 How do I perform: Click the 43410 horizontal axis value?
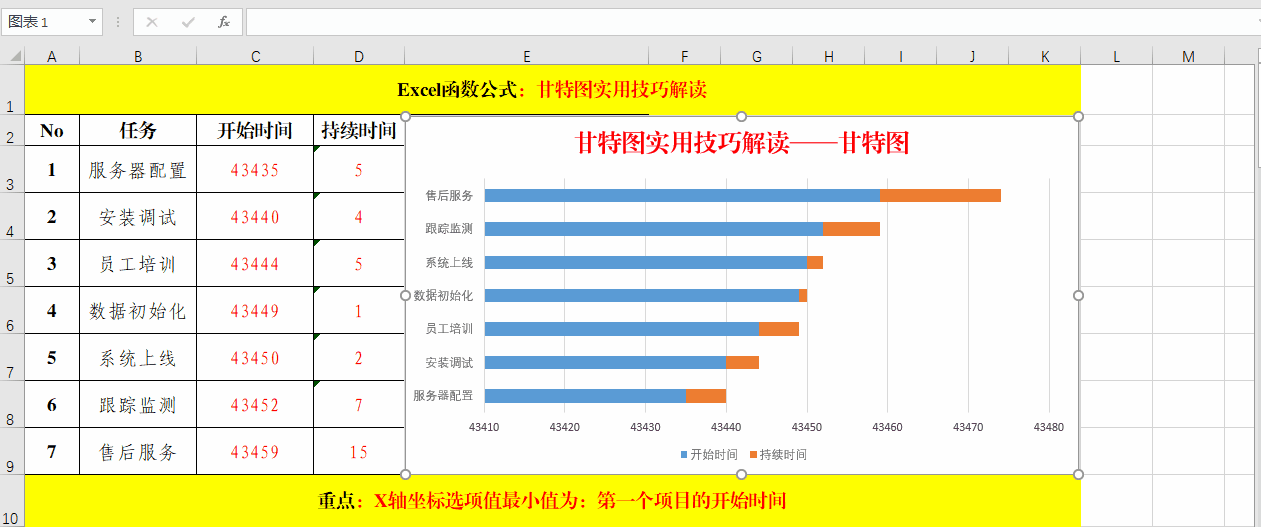click(x=485, y=427)
